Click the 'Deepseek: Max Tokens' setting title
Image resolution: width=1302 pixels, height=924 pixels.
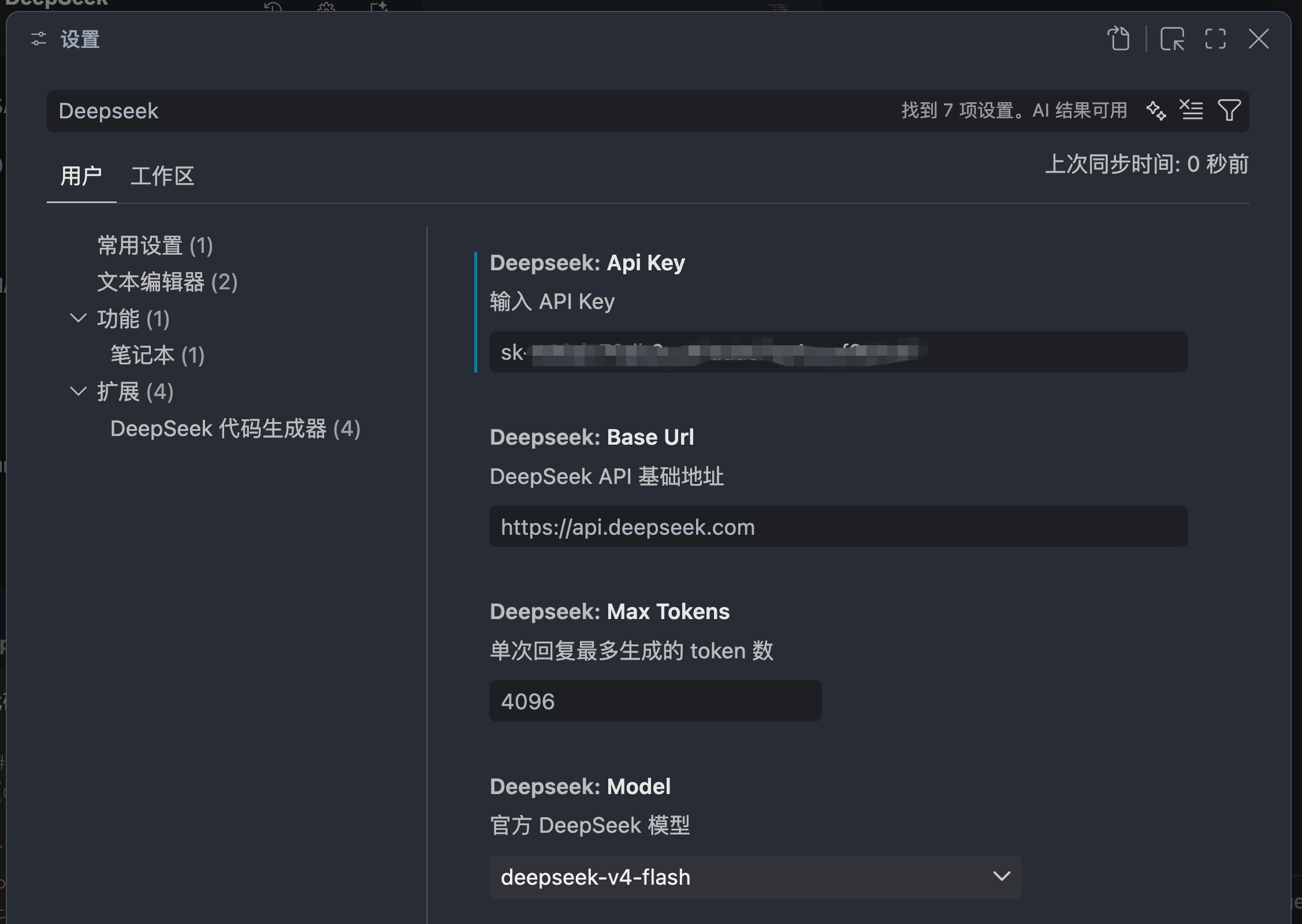[609, 612]
